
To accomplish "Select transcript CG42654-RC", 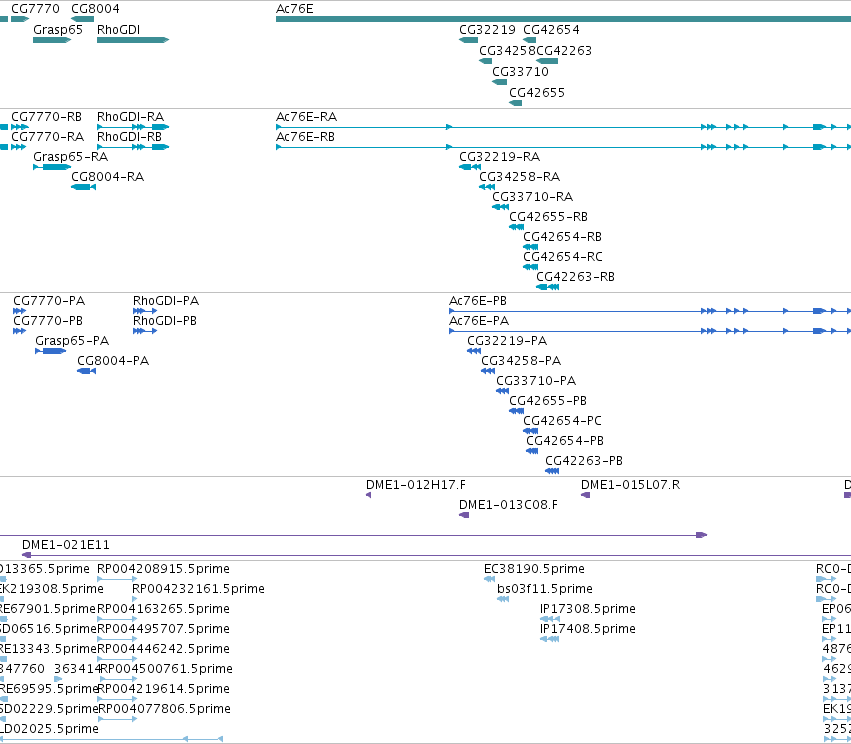I will pyautogui.click(x=563, y=257).
